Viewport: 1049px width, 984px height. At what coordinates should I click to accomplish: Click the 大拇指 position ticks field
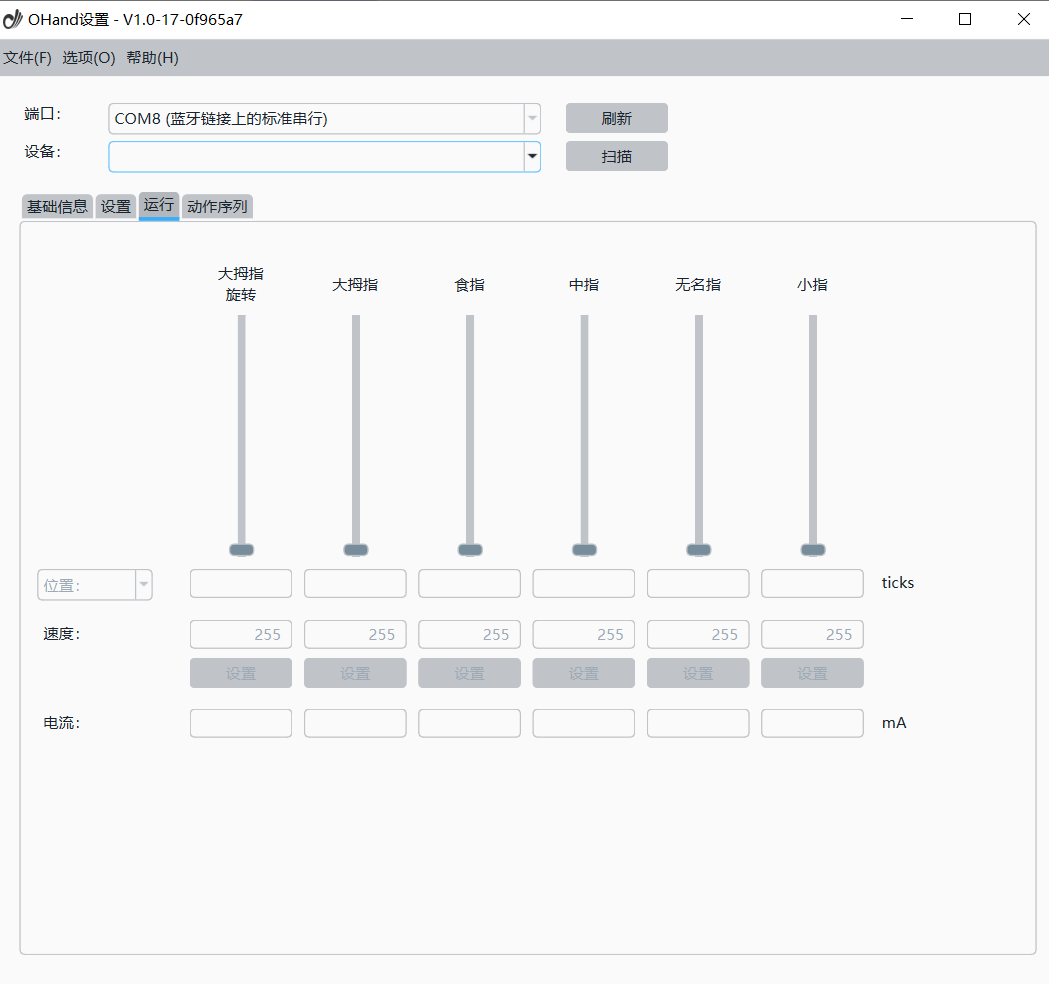point(355,583)
